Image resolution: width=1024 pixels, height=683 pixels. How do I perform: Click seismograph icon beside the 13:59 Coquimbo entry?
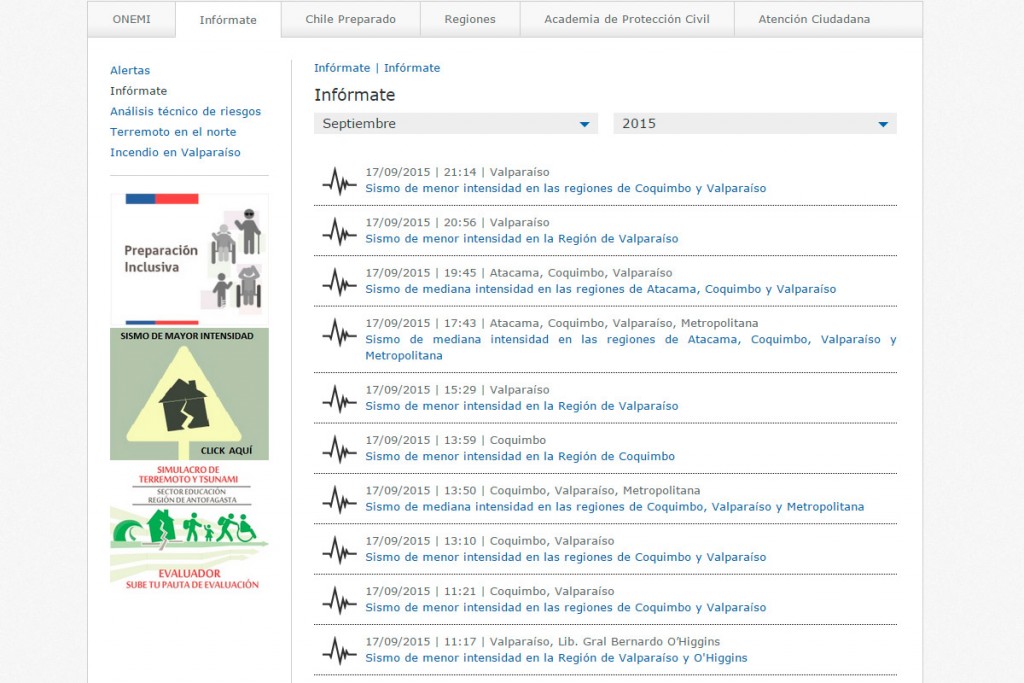(x=340, y=449)
